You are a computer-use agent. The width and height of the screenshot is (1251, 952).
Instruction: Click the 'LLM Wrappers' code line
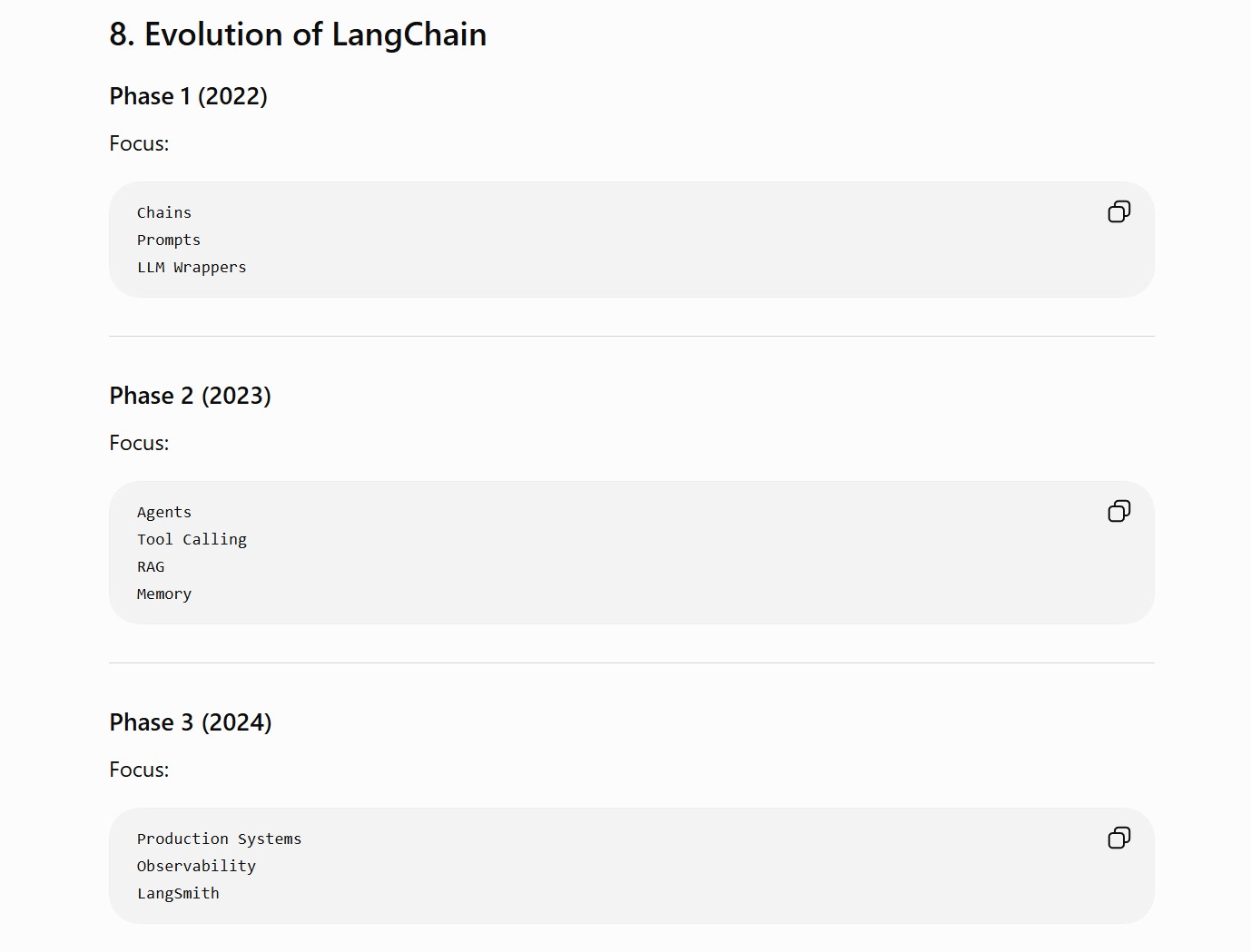[192, 267]
